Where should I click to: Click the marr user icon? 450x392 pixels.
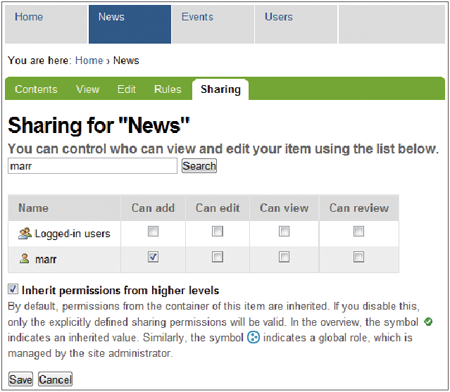[24, 258]
